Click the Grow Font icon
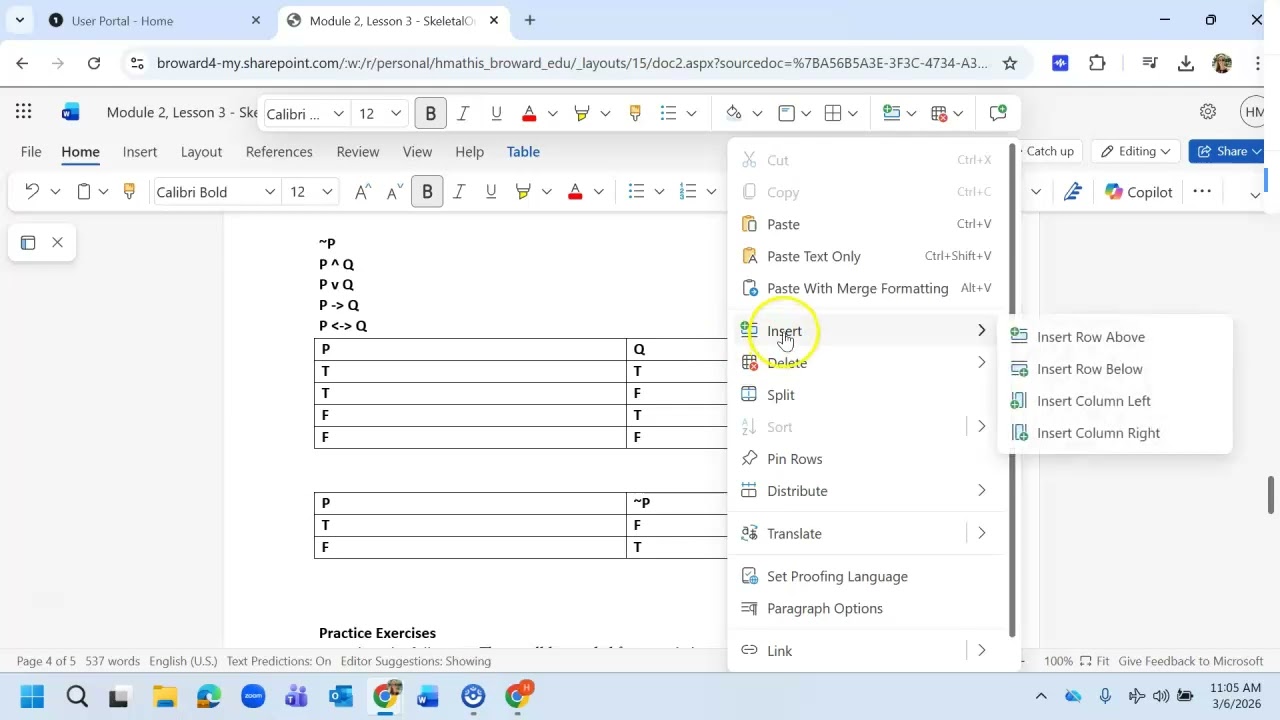 (x=364, y=192)
